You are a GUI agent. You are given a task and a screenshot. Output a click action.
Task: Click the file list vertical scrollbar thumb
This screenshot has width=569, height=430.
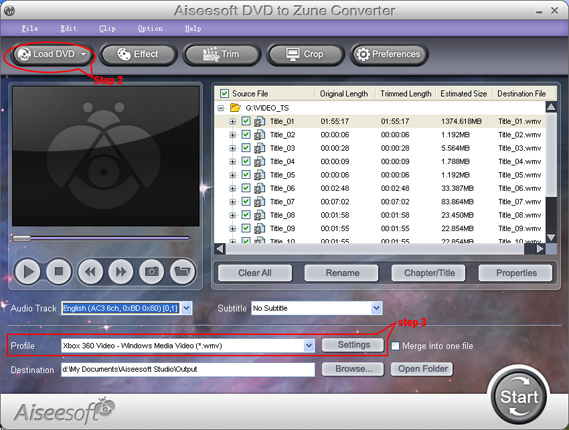point(551,155)
